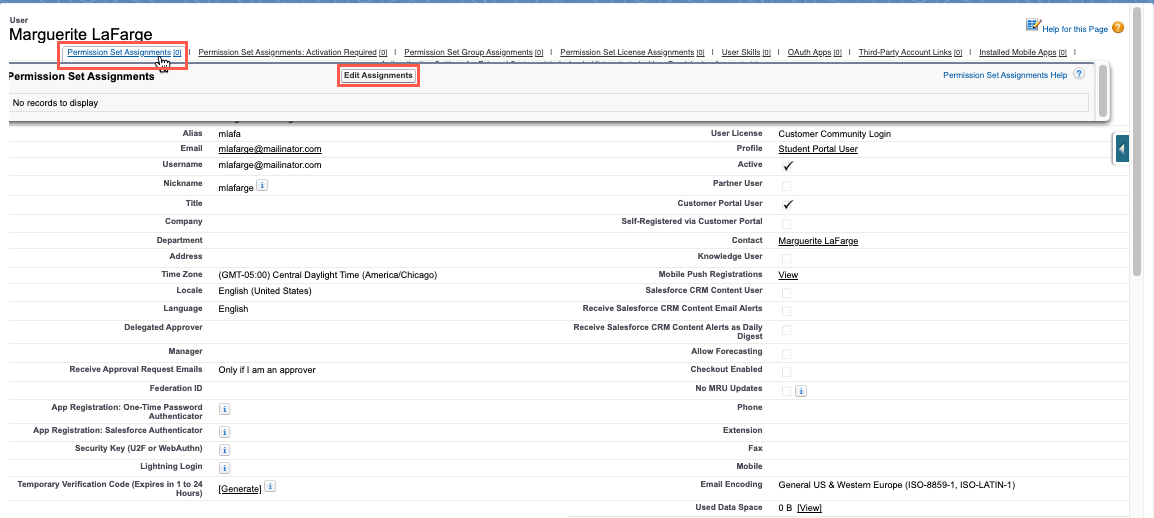Click Generate for the temporary verification code
1154x518 pixels.
[x=240, y=488]
